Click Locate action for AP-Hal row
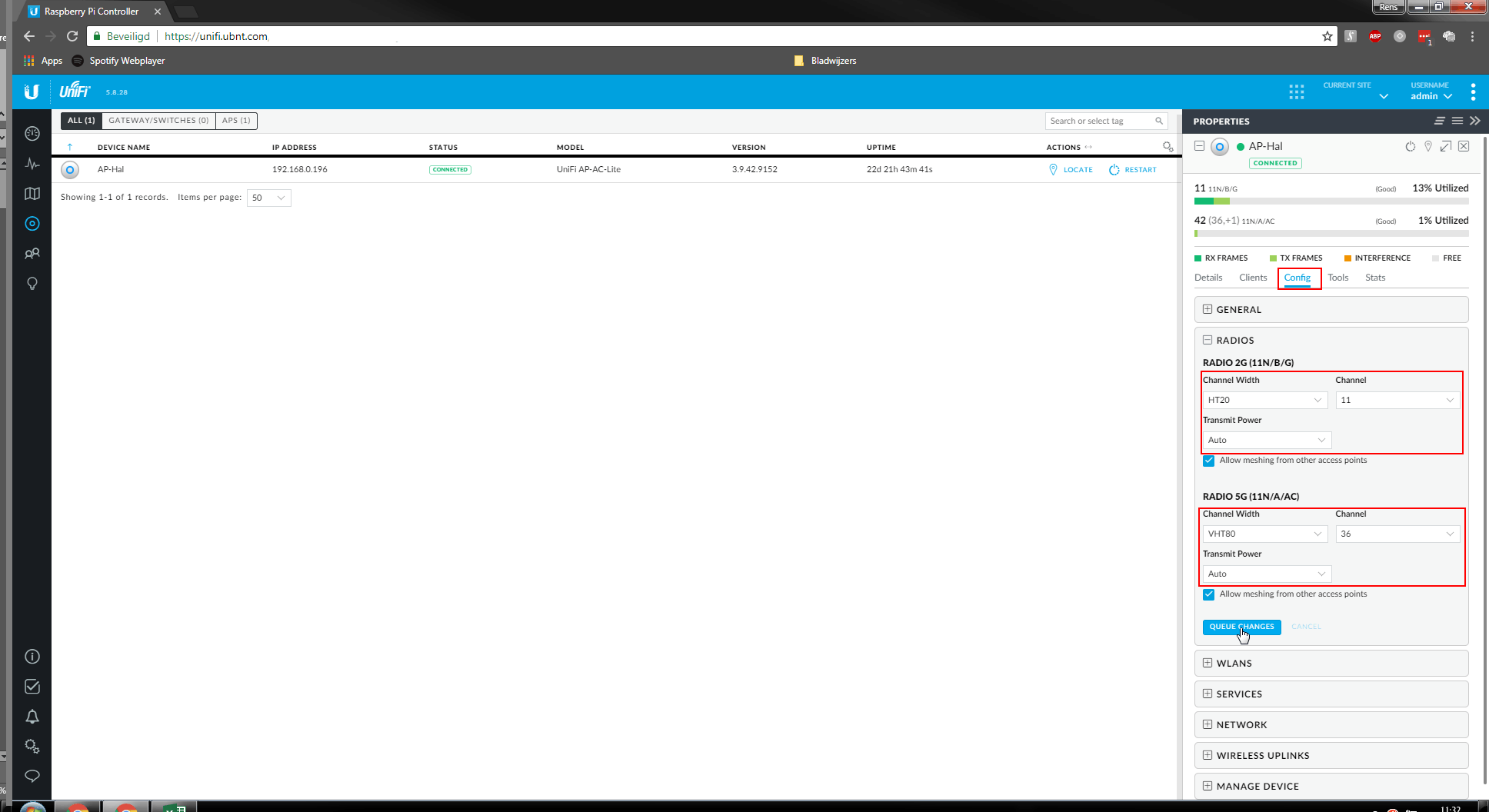 coord(1071,170)
